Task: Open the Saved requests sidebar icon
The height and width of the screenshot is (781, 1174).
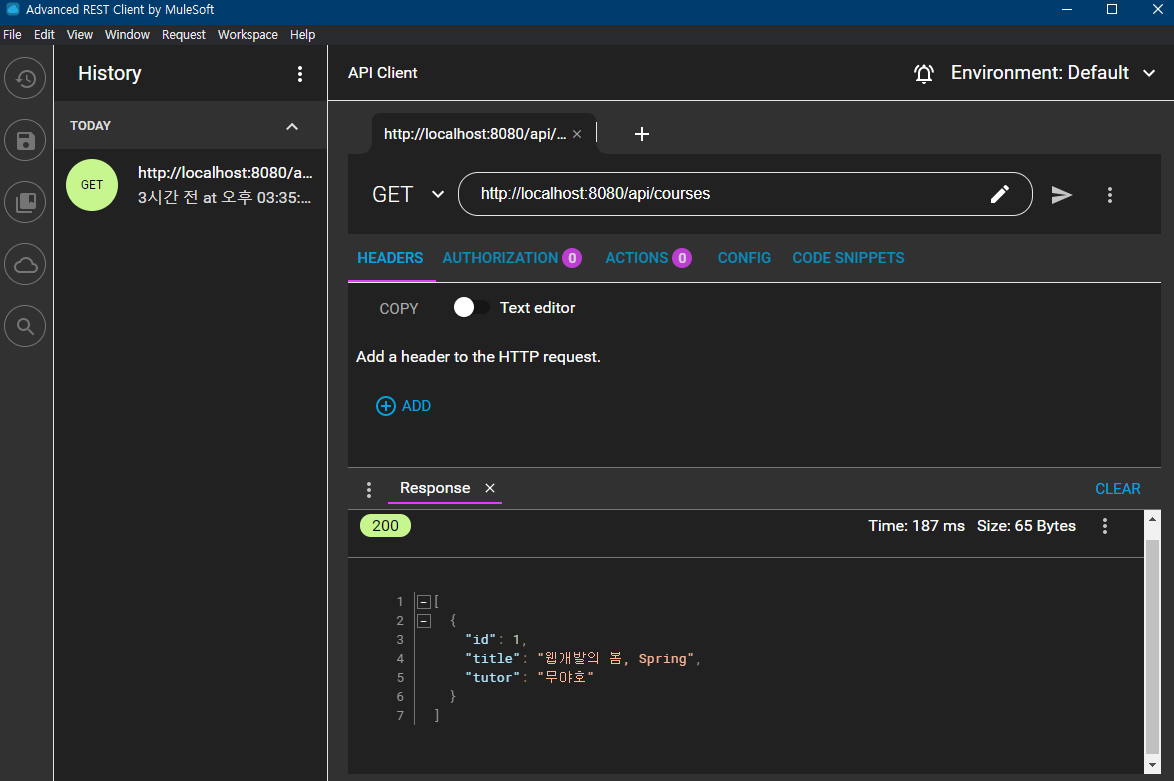Action: click(x=25, y=141)
